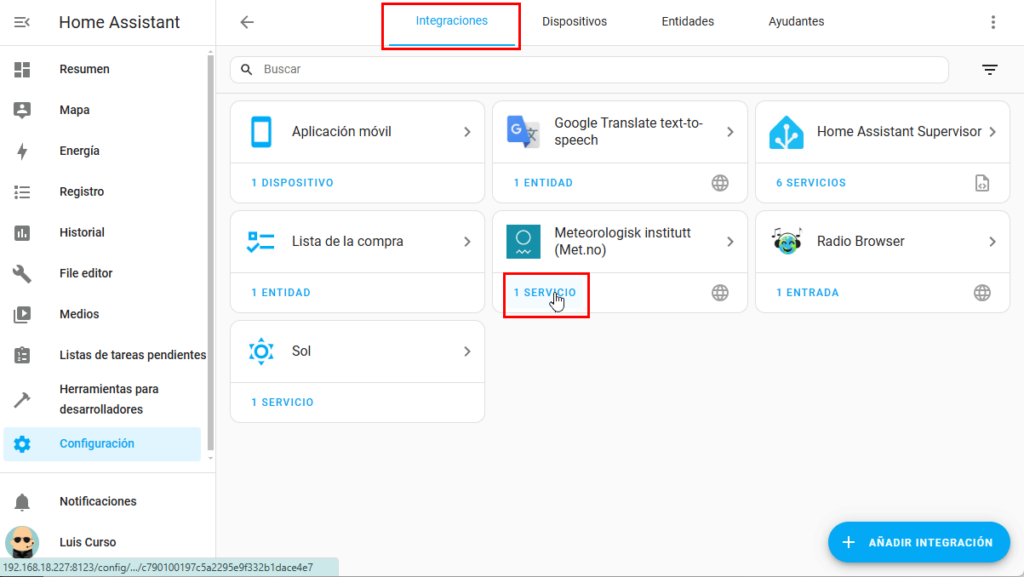The width and height of the screenshot is (1024, 577).
Task: Open the integrations filter icon
Action: (x=989, y=70)
